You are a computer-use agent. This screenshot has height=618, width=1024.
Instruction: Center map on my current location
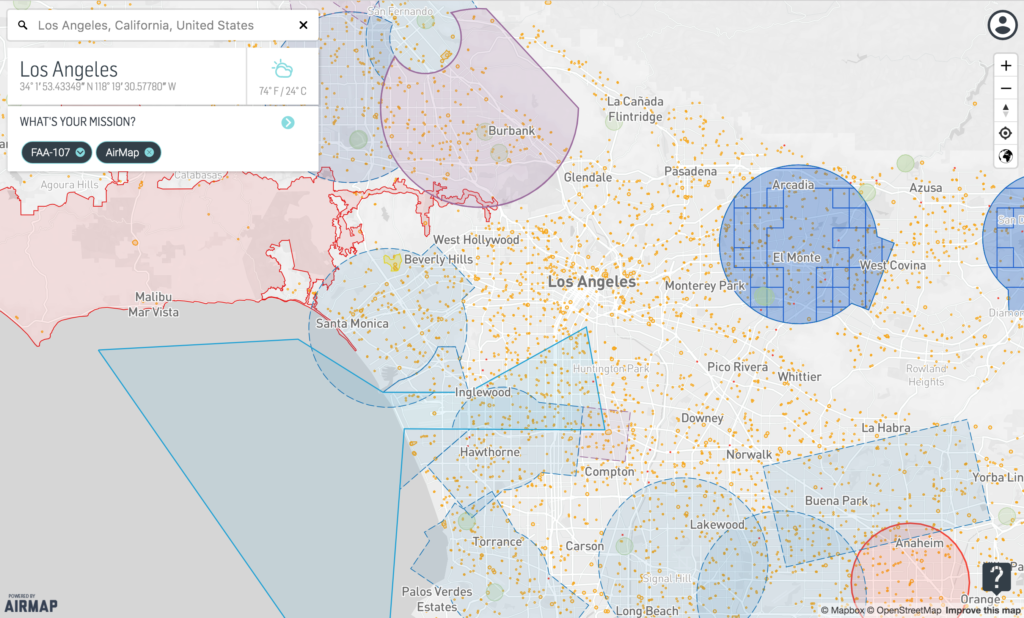pyautogui.click(x=1006, y=133)
